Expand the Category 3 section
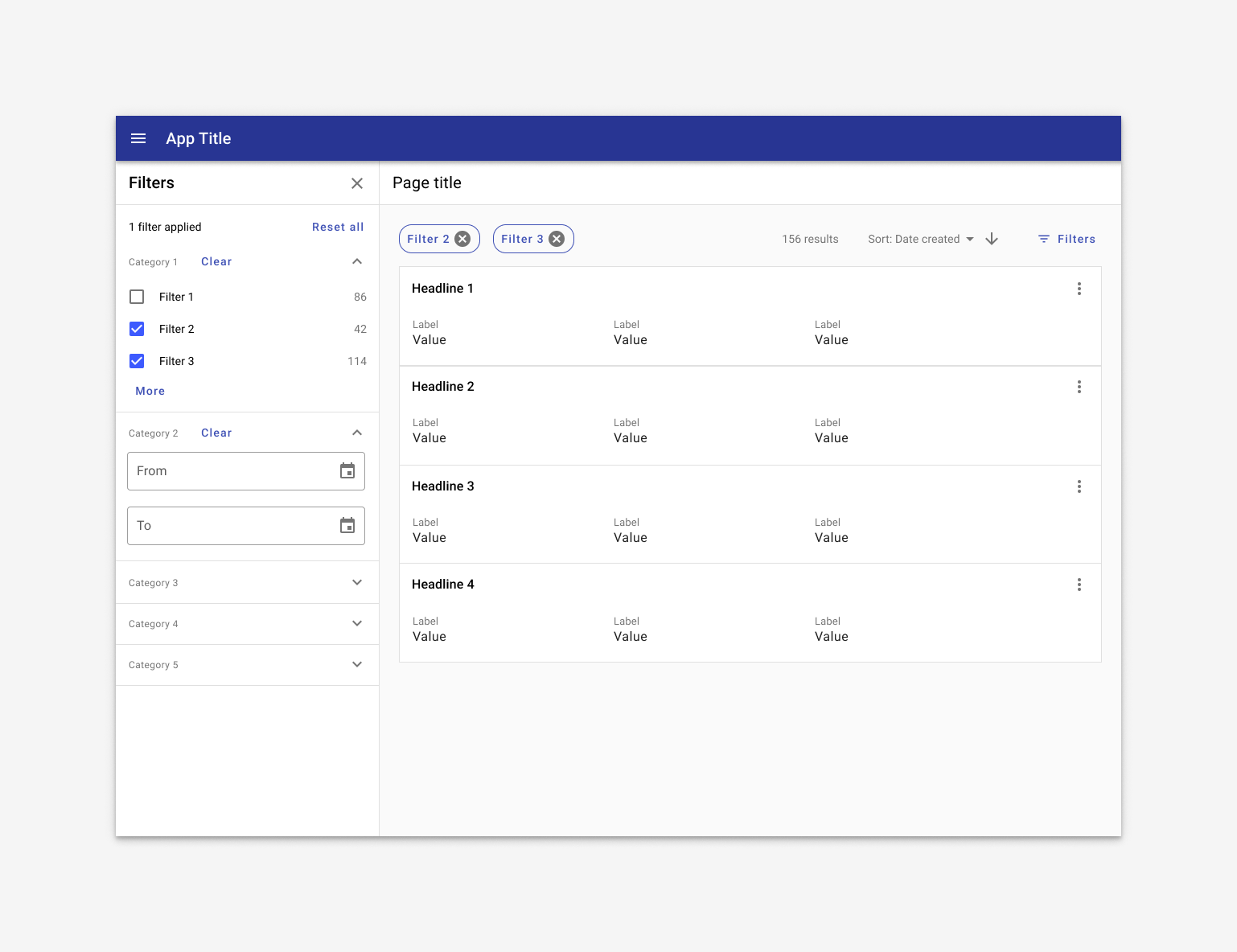Viewport: 1237px width, 952px height. click(x=357, y=582)
